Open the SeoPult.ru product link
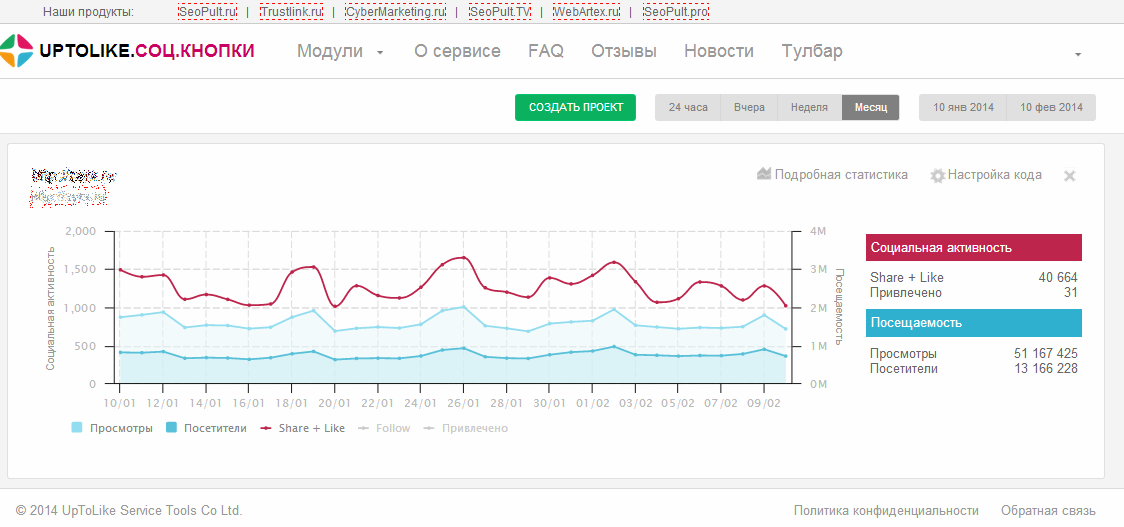Screen dimensions: 1124x527 (x=208, y=12)
